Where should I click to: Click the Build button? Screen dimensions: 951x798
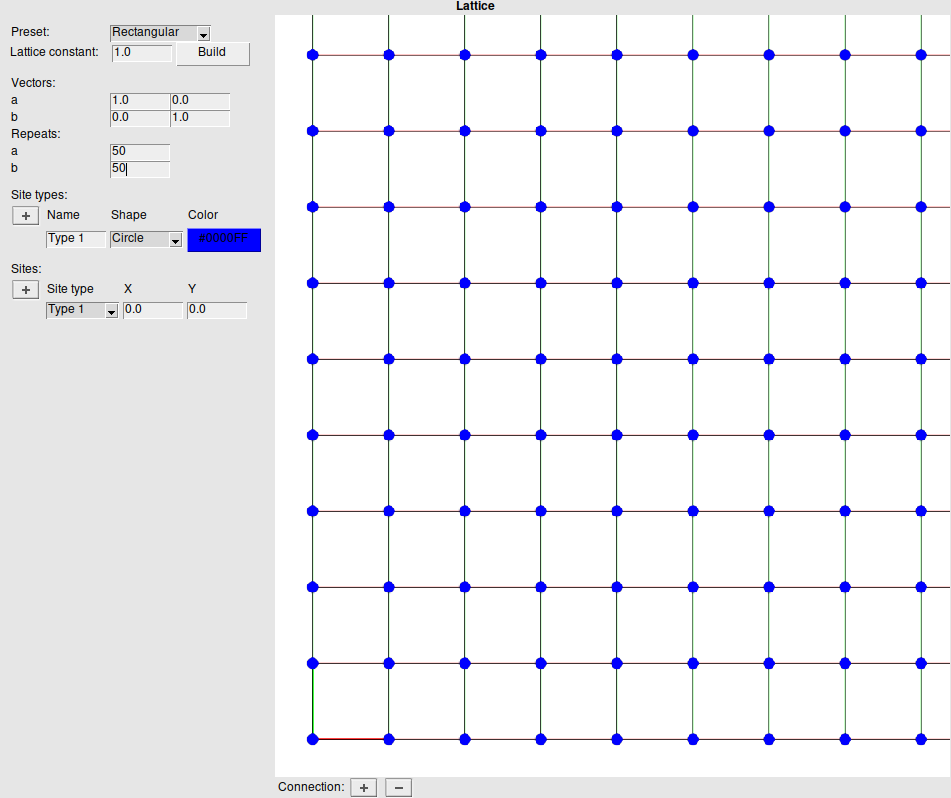[212, 54]
